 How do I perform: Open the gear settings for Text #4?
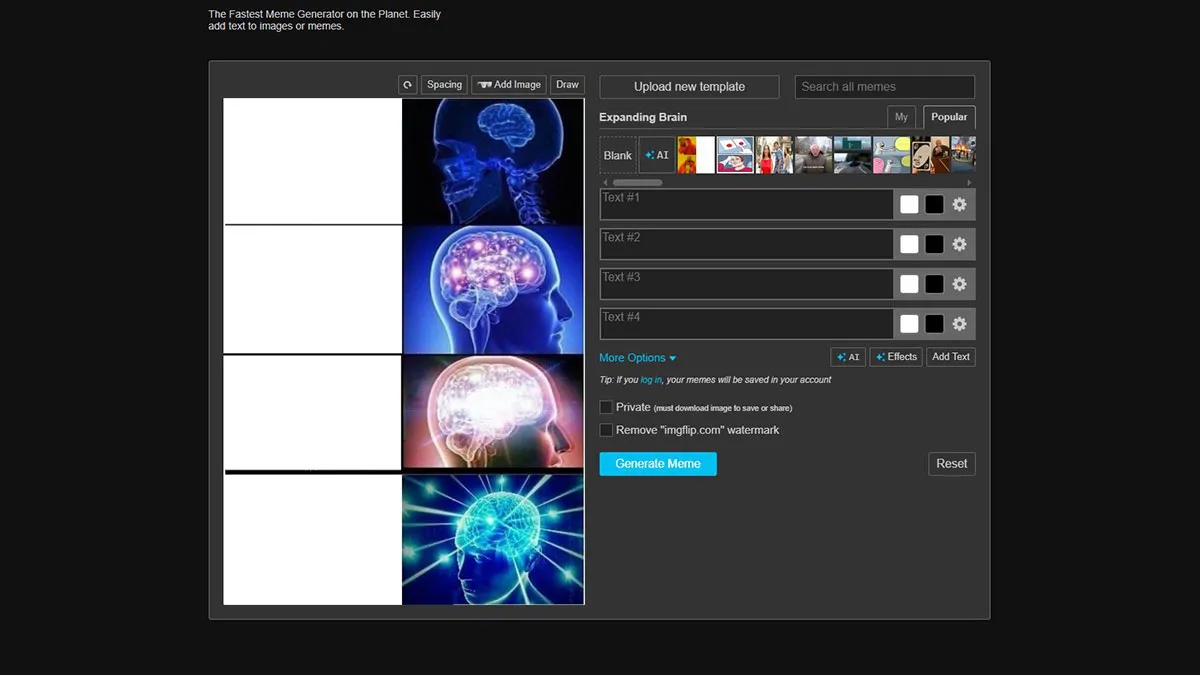click(960, 324)
